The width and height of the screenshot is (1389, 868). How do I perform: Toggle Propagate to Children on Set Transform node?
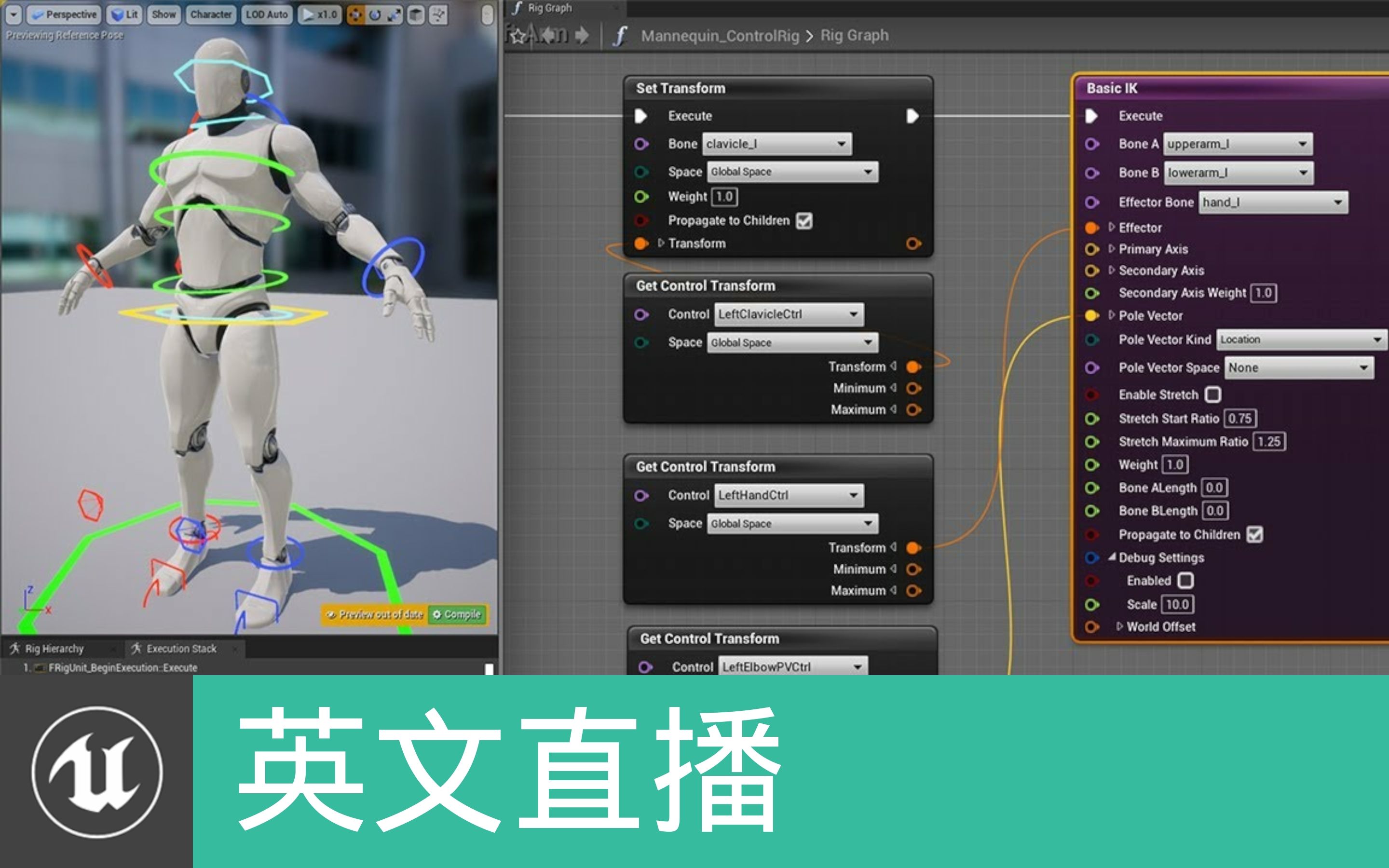click(803, 221)
